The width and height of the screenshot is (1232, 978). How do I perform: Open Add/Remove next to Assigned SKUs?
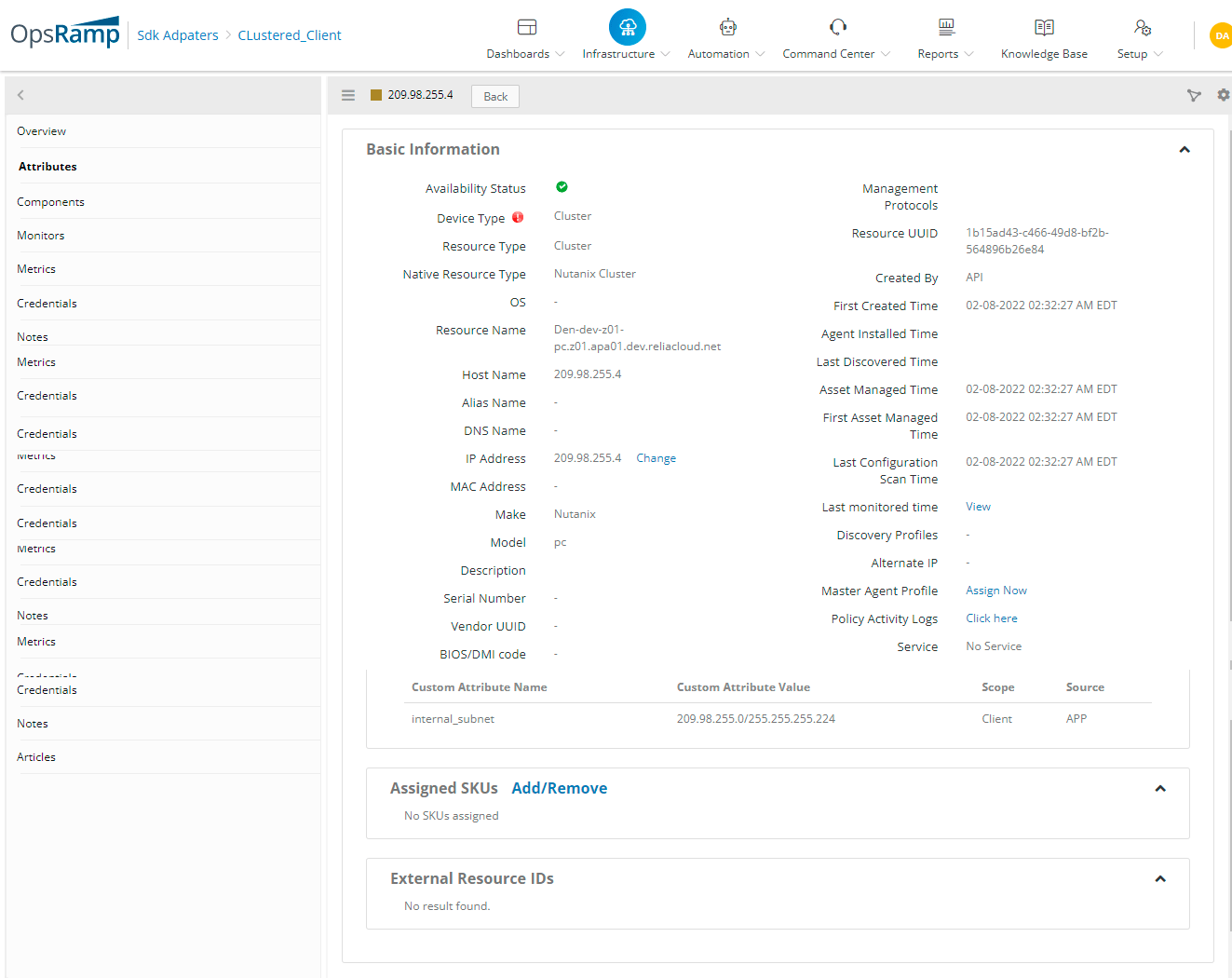click(559, 788)
